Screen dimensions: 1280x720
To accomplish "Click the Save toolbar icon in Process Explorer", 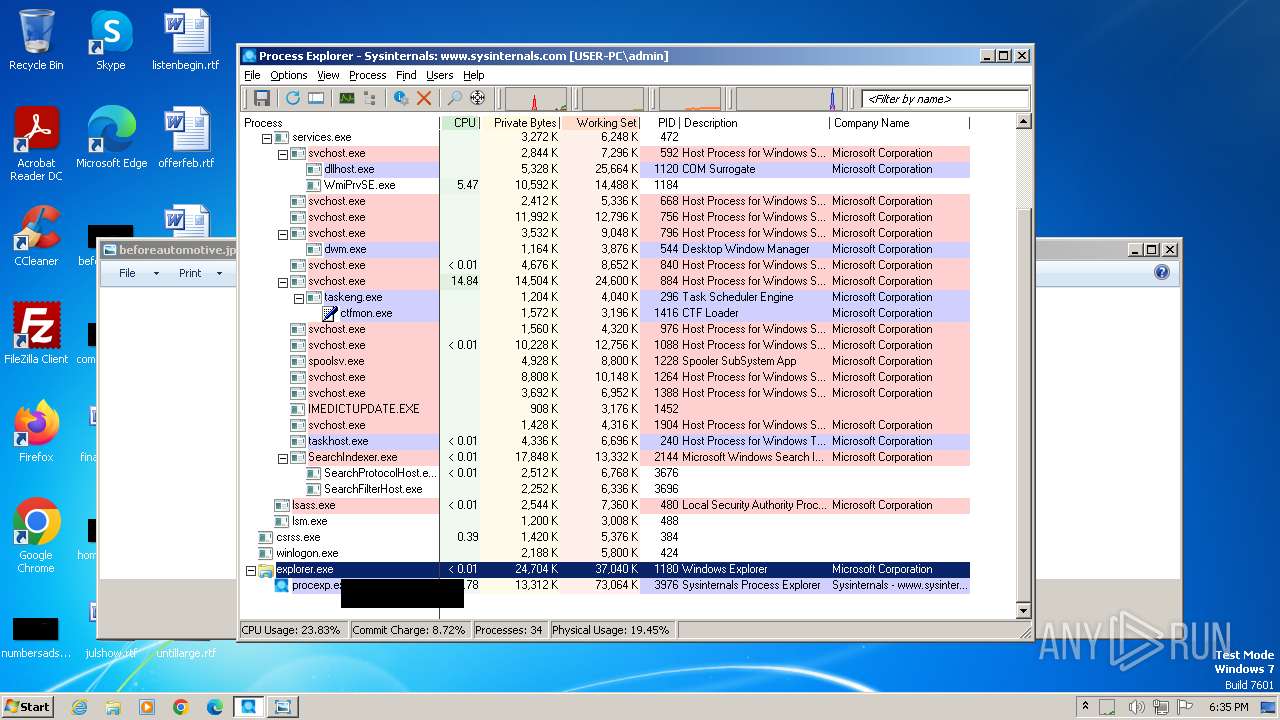I will pos(261,98).
